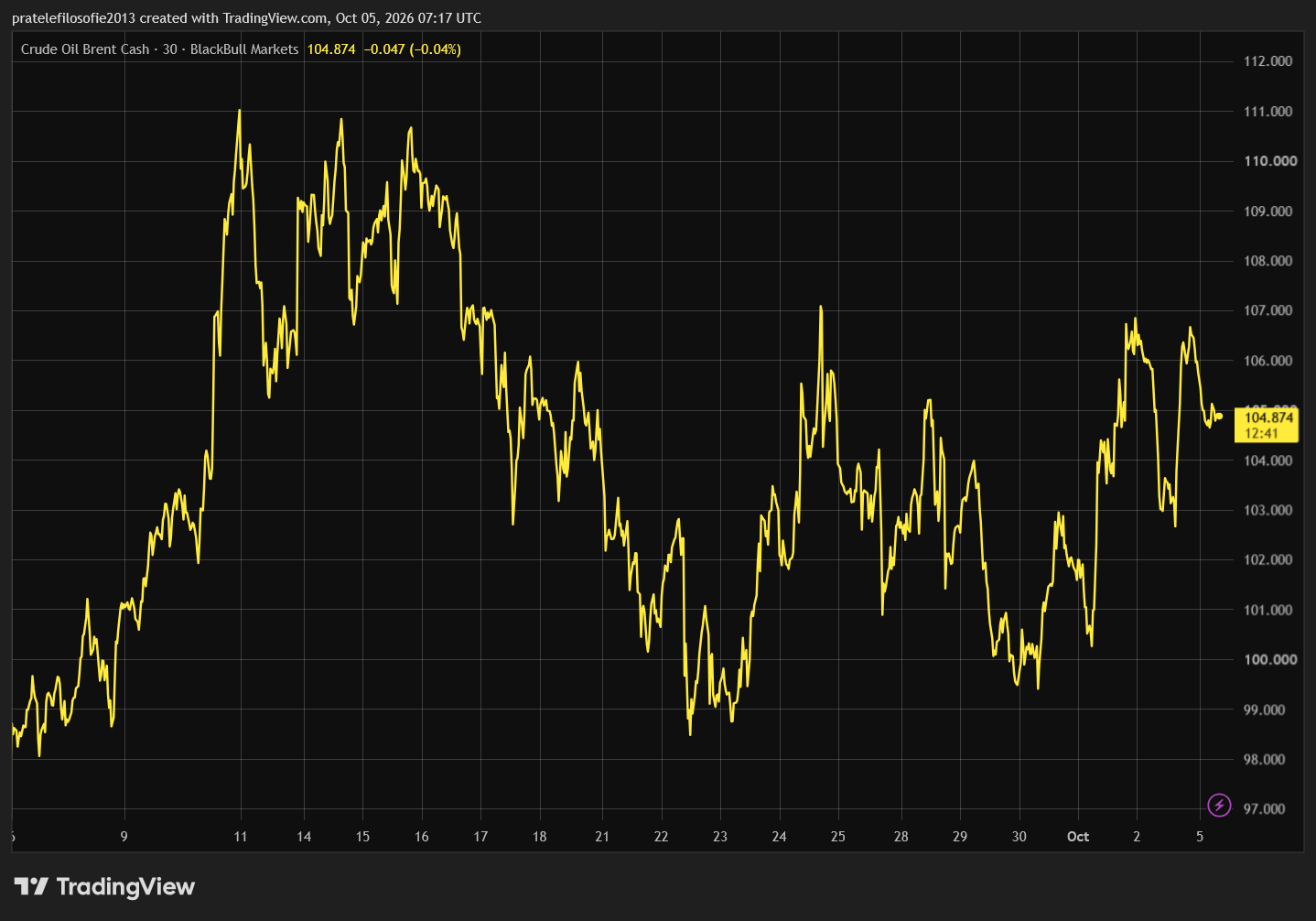Select date 21 on the time axis

pos(602,837)
